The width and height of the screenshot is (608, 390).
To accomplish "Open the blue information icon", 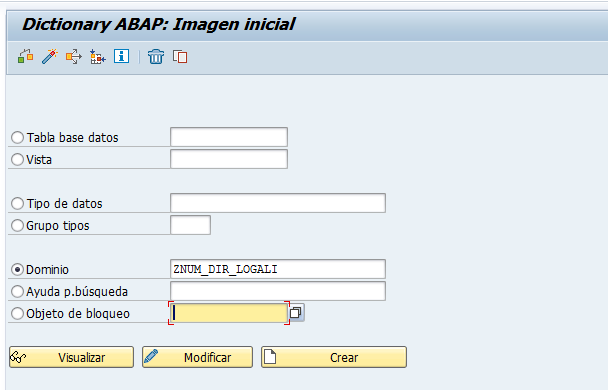I will (121, 56).
